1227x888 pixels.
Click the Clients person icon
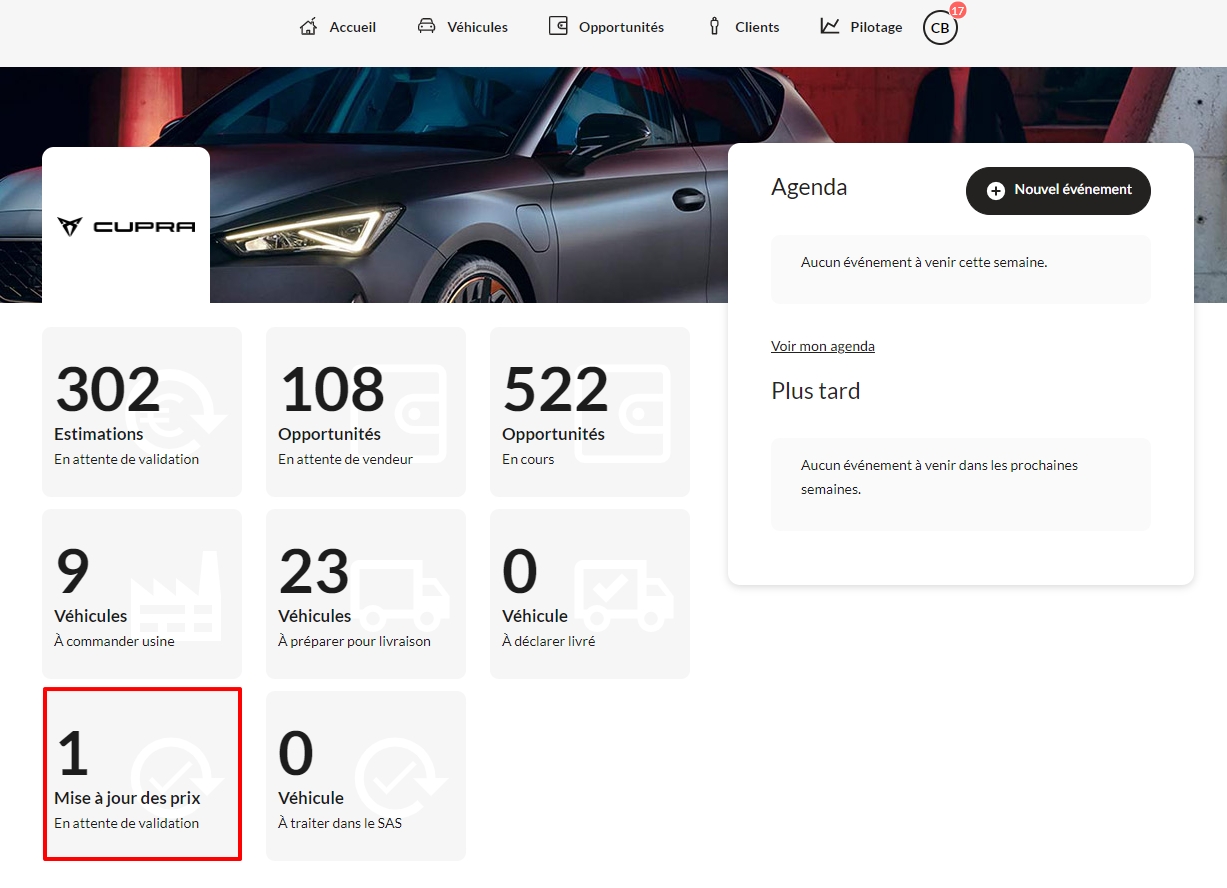pyautogui.click(x=714, y=26)
